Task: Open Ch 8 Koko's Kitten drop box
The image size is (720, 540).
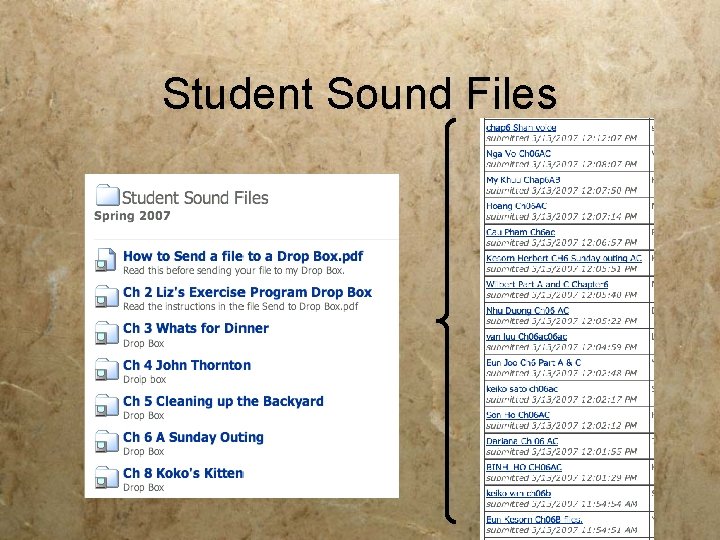Action: 183,473
